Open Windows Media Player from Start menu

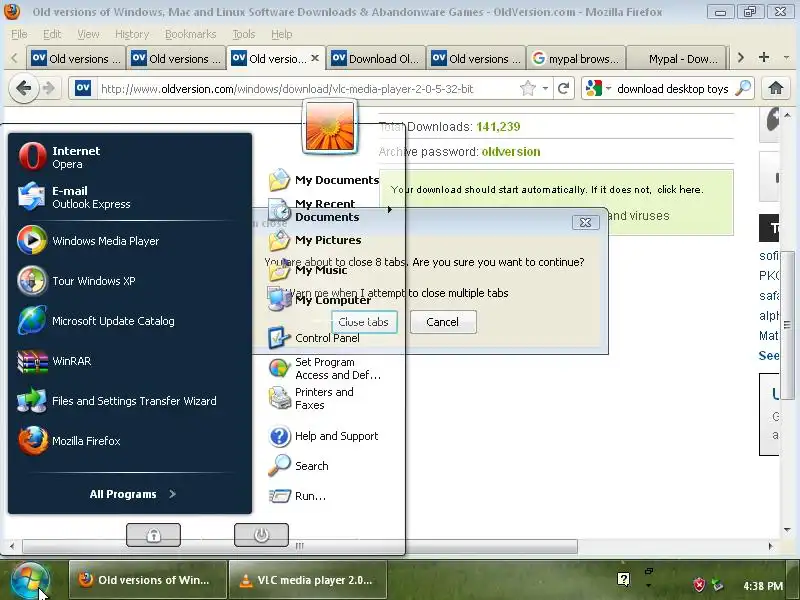[x=130, y=240]
